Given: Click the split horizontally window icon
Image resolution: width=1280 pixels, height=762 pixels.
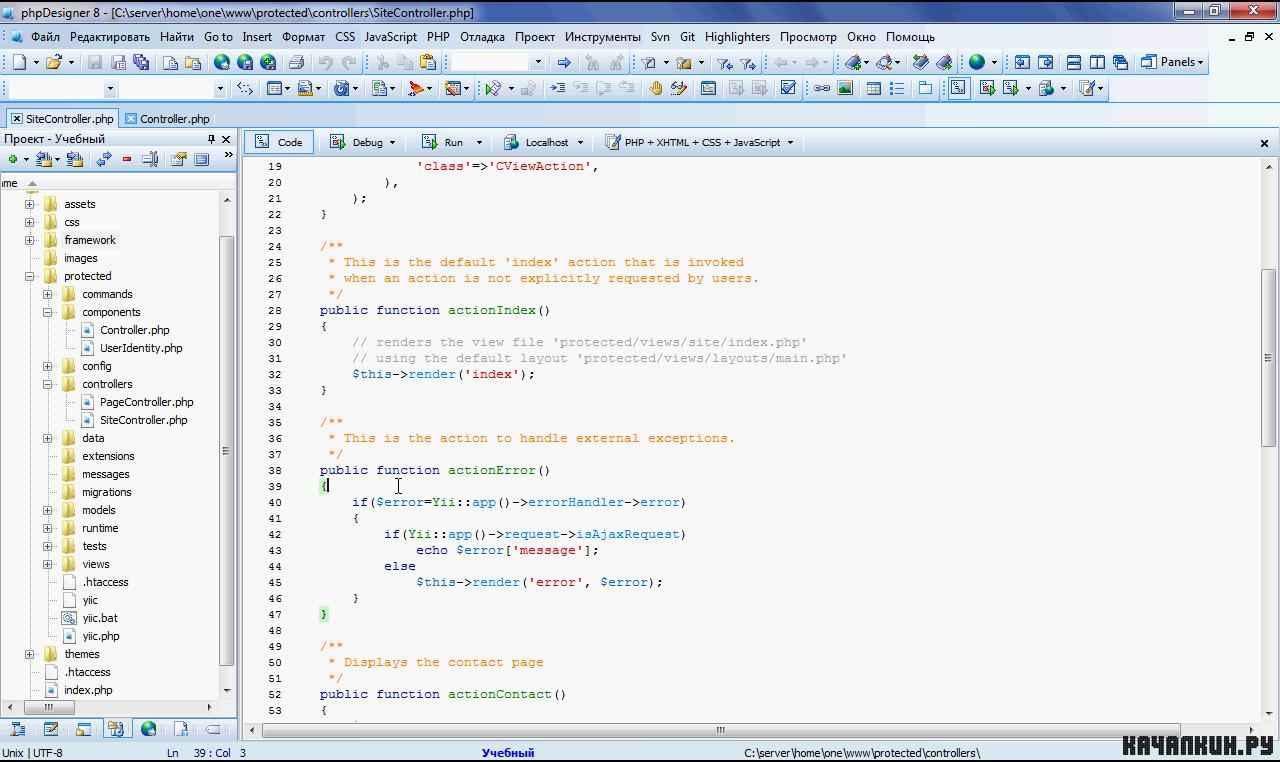Looking at the screenshot, I should pyautogui.click(x=1073, y=62).
